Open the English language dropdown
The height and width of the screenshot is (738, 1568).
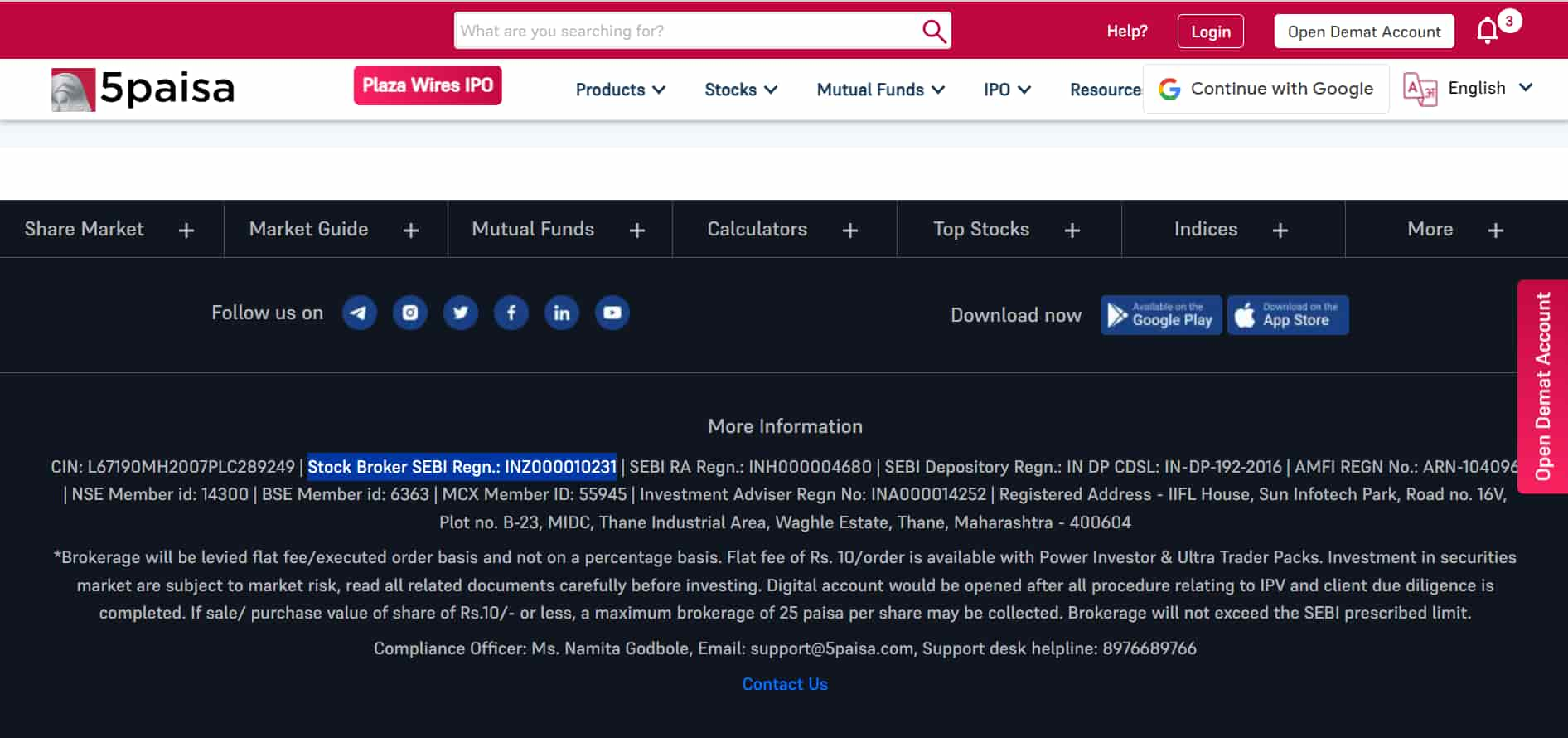(1490, 88)
